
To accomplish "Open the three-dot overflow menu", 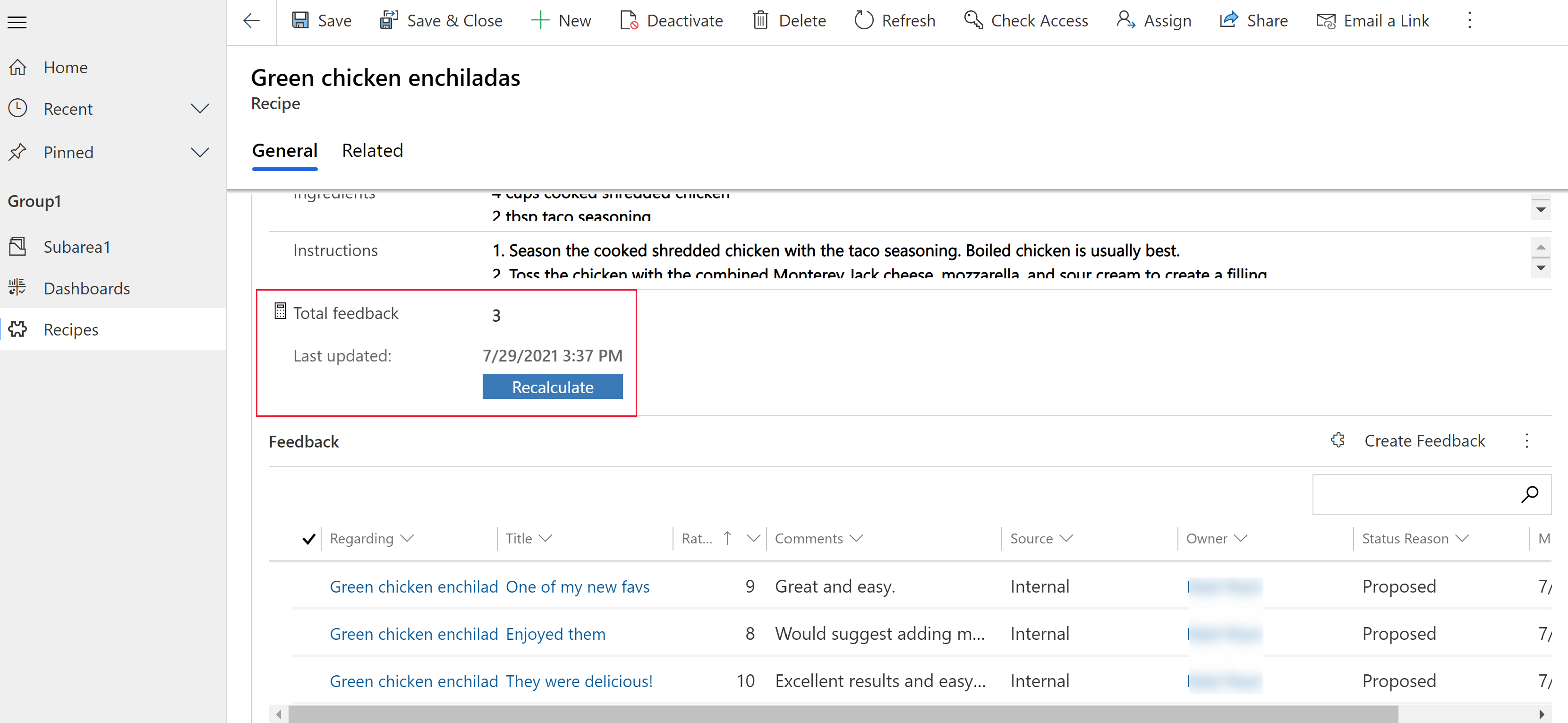I will 1469,20.
